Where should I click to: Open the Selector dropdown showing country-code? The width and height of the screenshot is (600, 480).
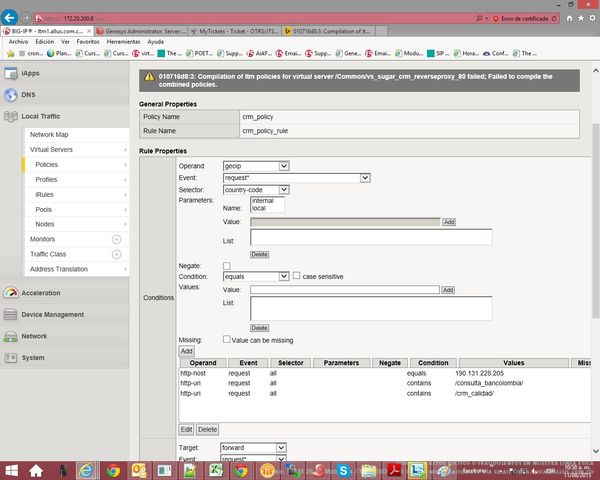coord(255,189)
